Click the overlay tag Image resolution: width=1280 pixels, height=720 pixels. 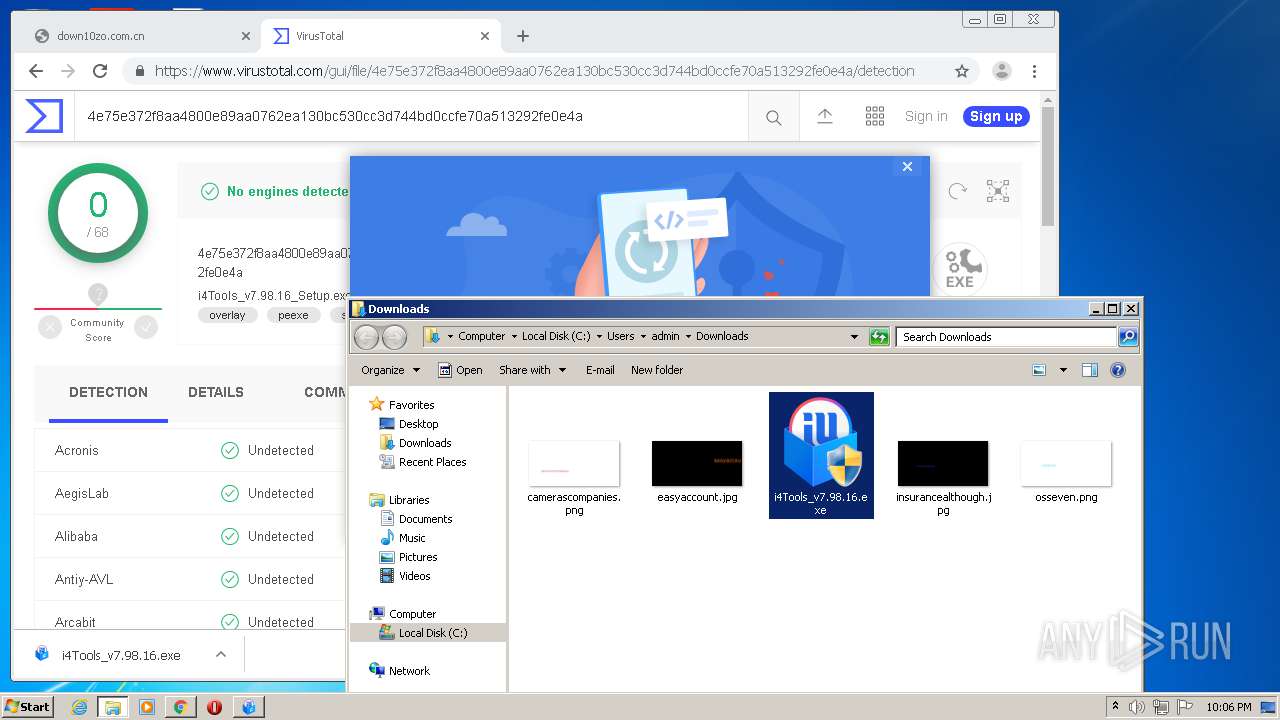[227, 315]
